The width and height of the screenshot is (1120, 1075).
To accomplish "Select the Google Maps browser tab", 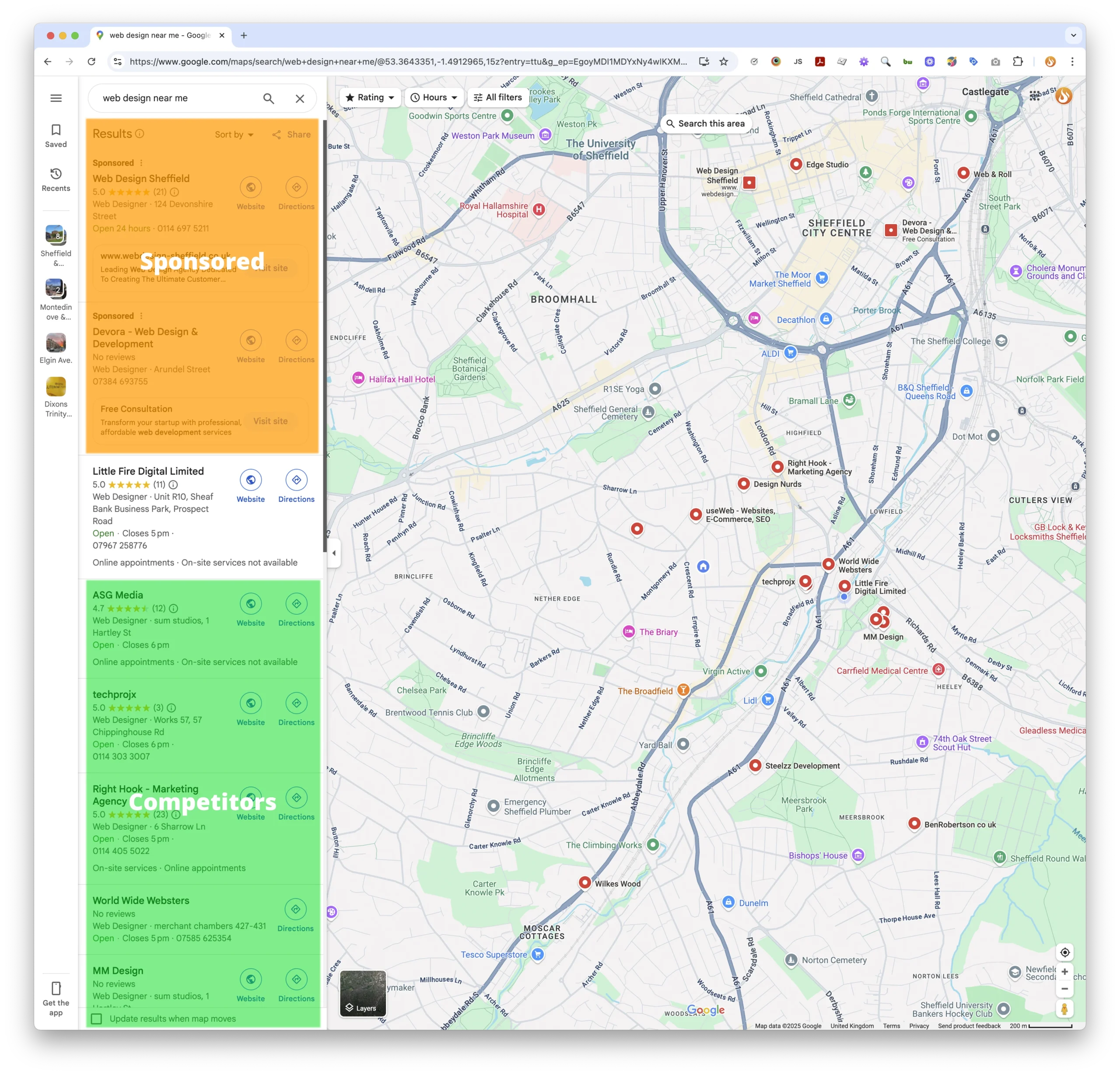I will click(x=161, y=35).
